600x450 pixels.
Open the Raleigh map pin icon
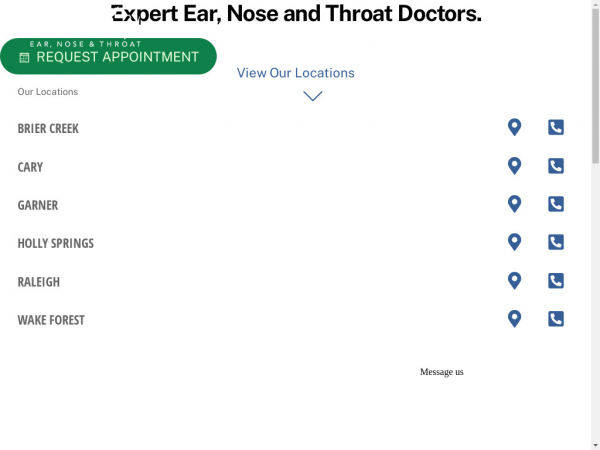pyautogui.click(x=514, y=281)
